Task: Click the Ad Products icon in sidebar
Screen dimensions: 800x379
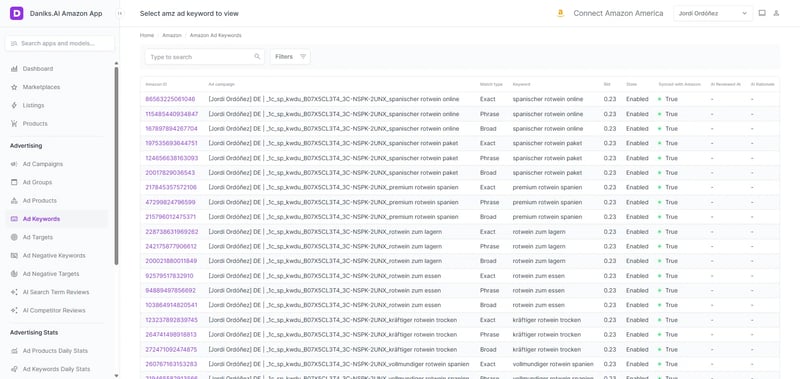Action: pyautogui.click(x=14, y=200)
